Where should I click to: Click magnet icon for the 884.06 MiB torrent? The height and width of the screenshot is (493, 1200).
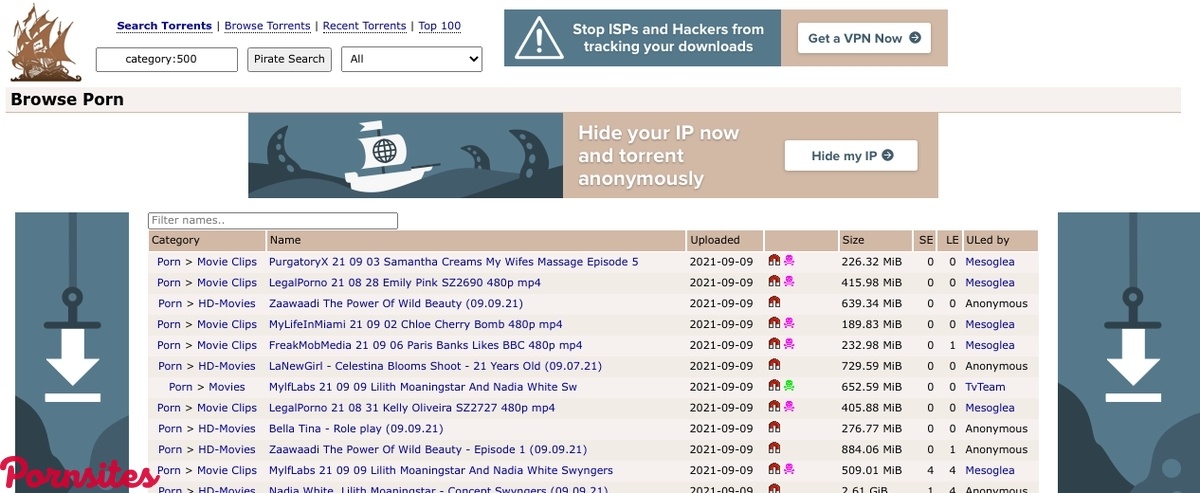pyautogui.click(x=774, y=450)
